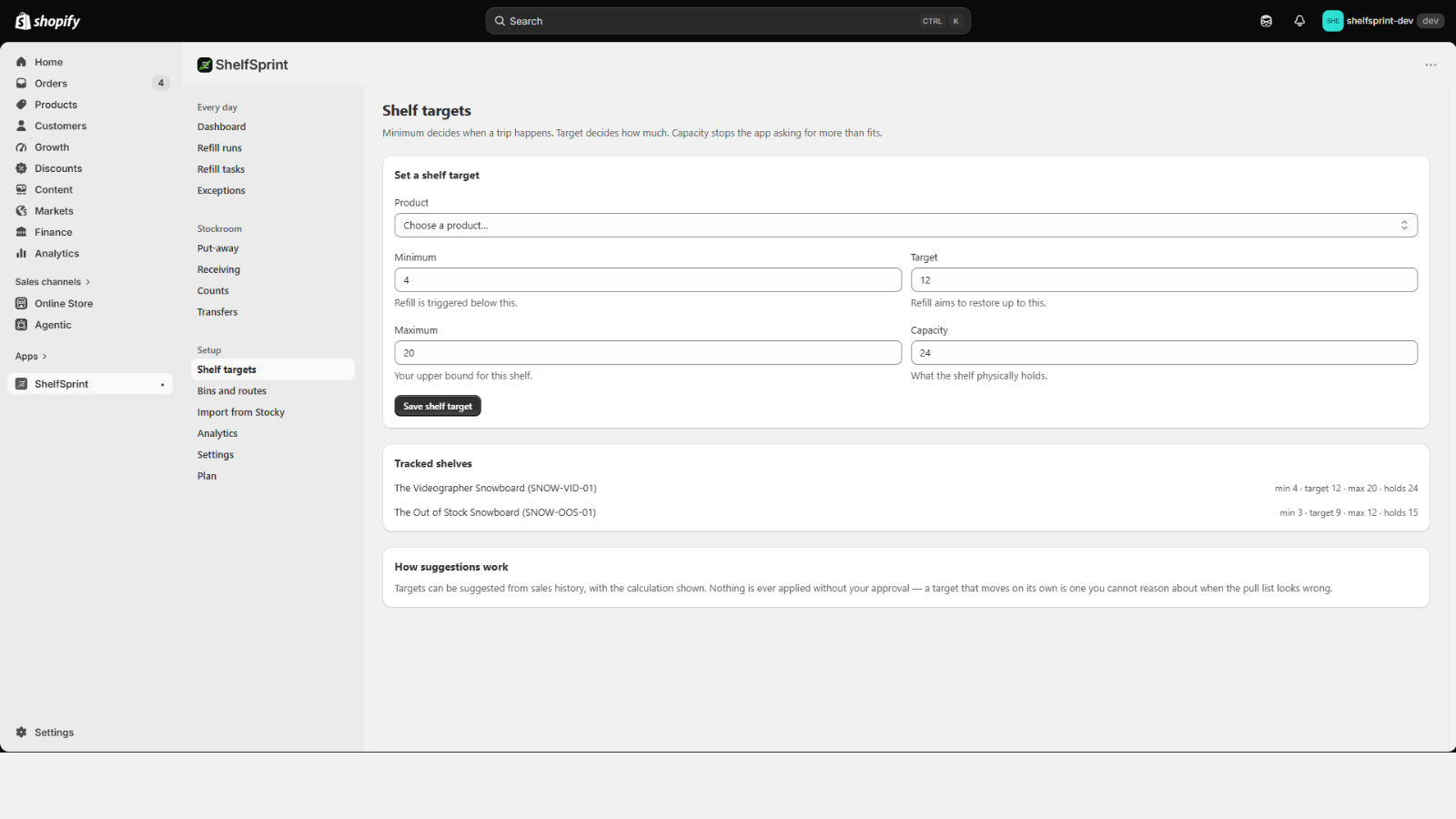
Task: Click the Markets globe icon
Action: (x=21, y=211)
